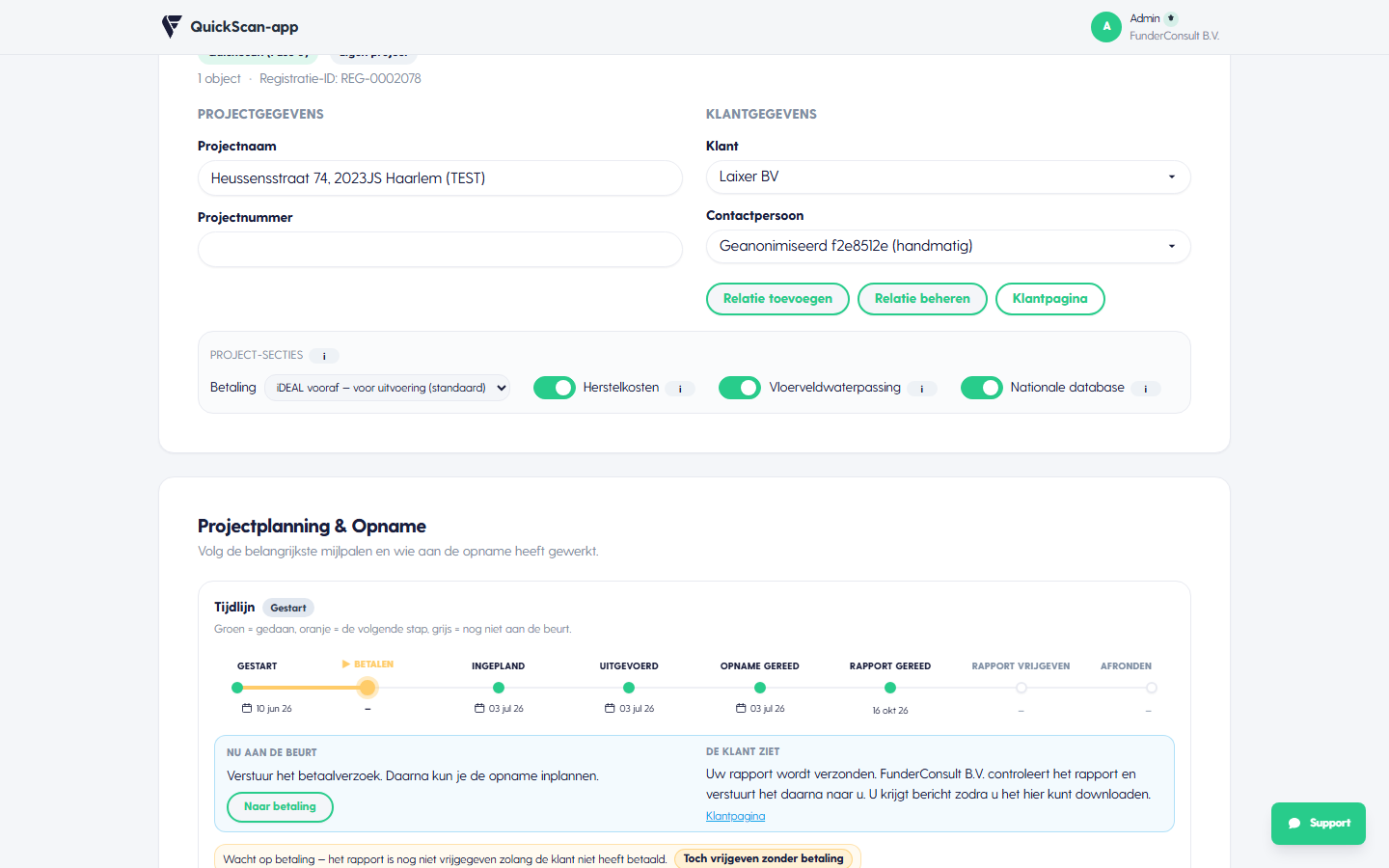Click the Projectnaam input field
This screenshot has width=1389, height=868.
click(440, 178)
